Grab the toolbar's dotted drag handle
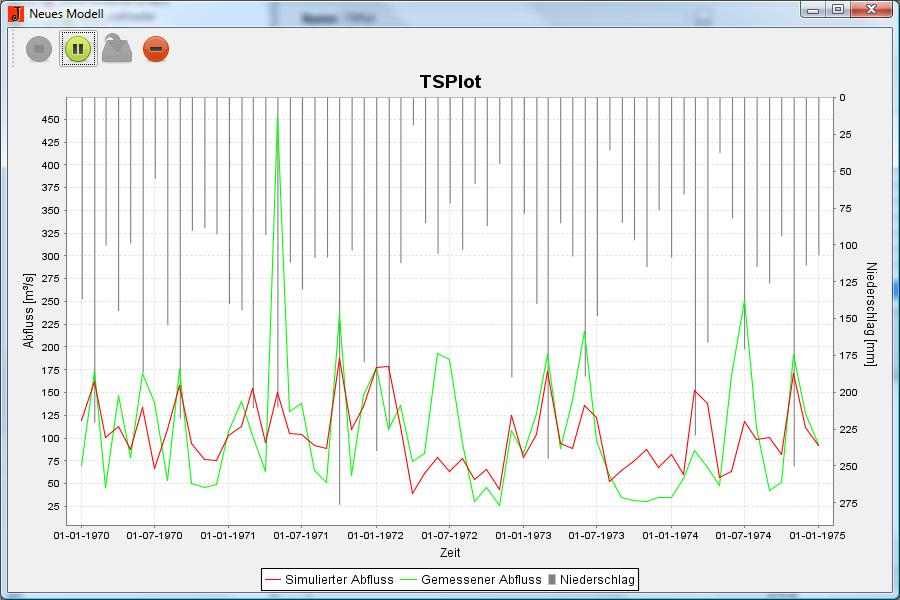The width and height of the screenshot is (900, 600). [x=13, y=48]
